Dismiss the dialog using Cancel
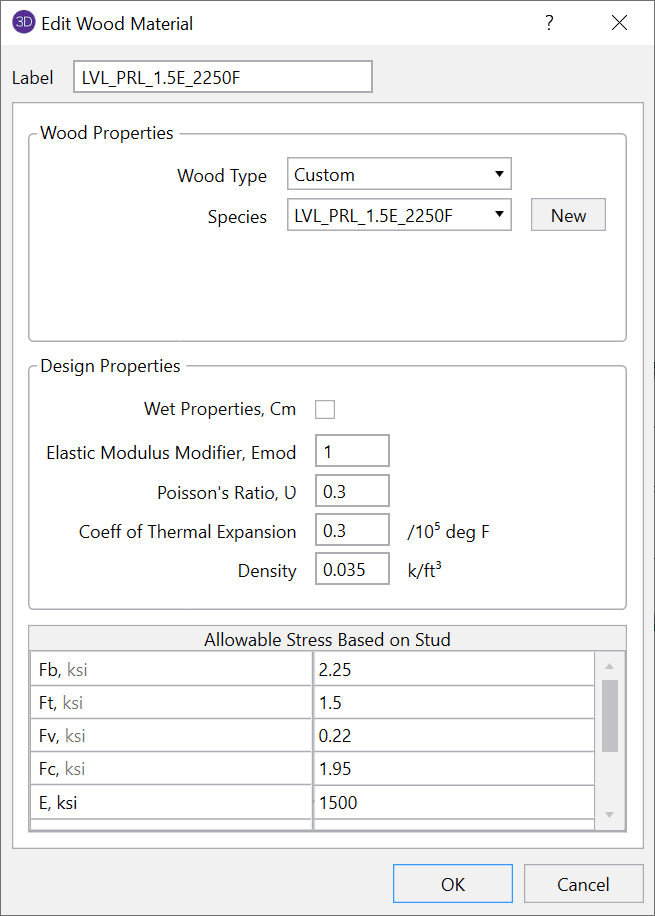655x916 pixels. click(583, 884)
